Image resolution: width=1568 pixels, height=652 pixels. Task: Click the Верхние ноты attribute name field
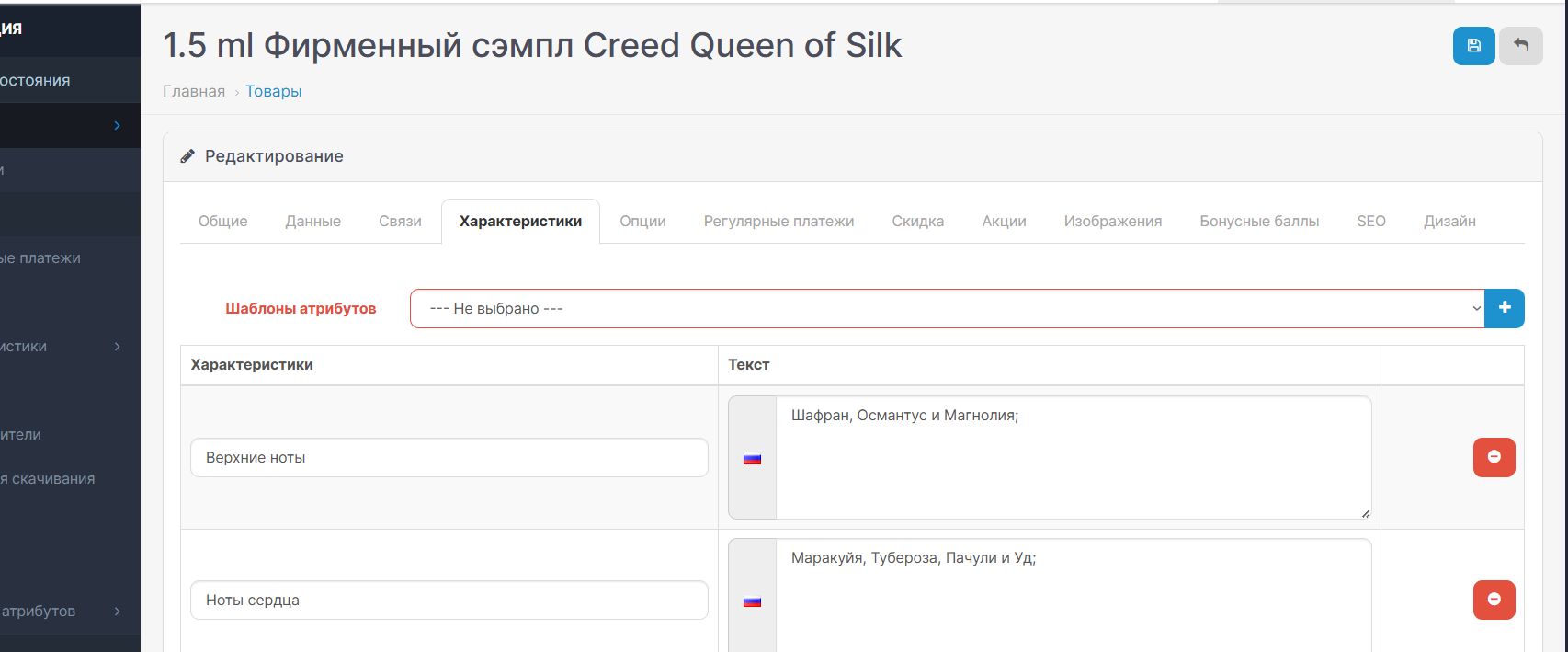pyautogui.click(x=449, y=457)
